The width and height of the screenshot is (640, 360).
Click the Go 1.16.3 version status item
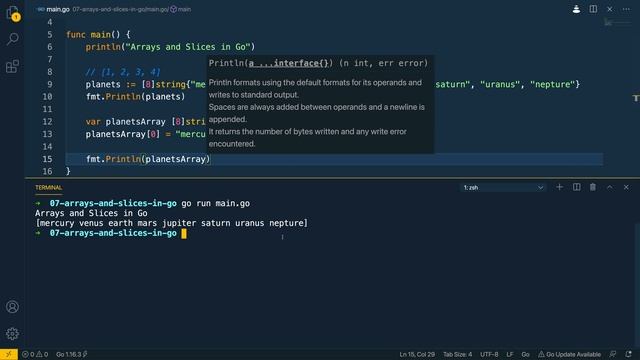click(72, 354)
